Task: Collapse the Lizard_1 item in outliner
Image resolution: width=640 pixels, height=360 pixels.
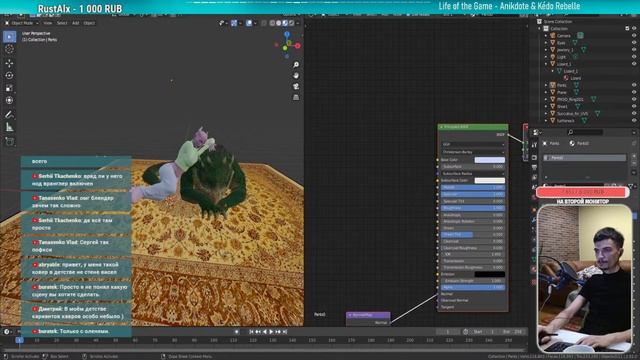Action: coord(546,64)
